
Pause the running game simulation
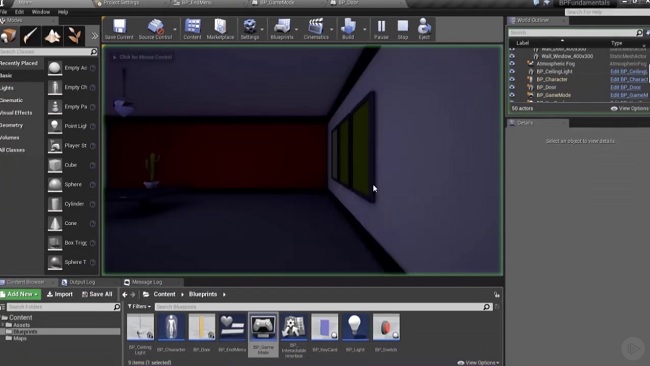[x=381, y=29]
